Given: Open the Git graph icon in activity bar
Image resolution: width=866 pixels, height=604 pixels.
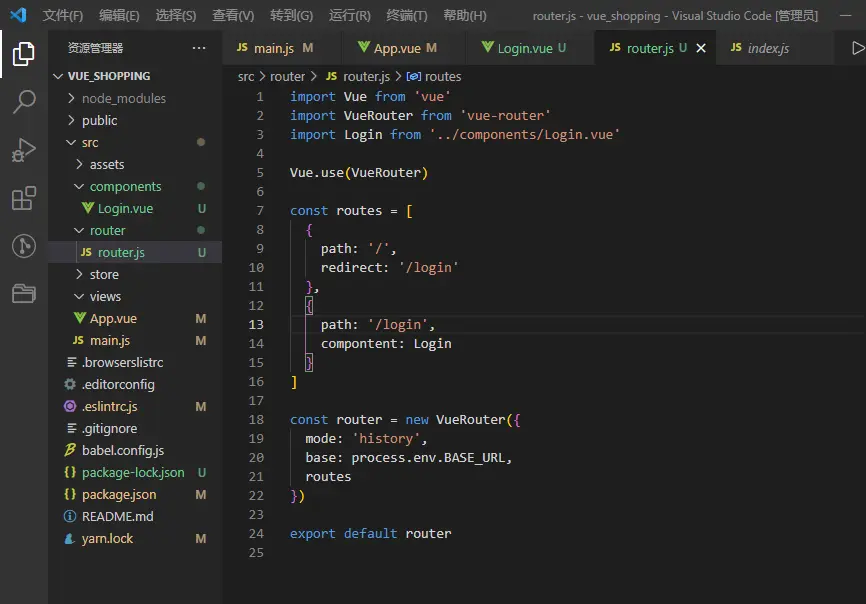Looking at the screenshot, I should [24, 246].
